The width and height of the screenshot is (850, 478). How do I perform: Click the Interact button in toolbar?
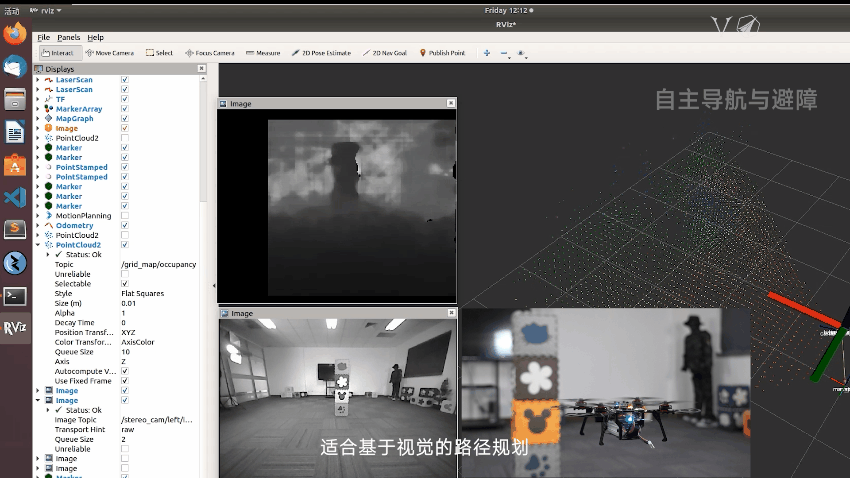click(x=59, y=53)
